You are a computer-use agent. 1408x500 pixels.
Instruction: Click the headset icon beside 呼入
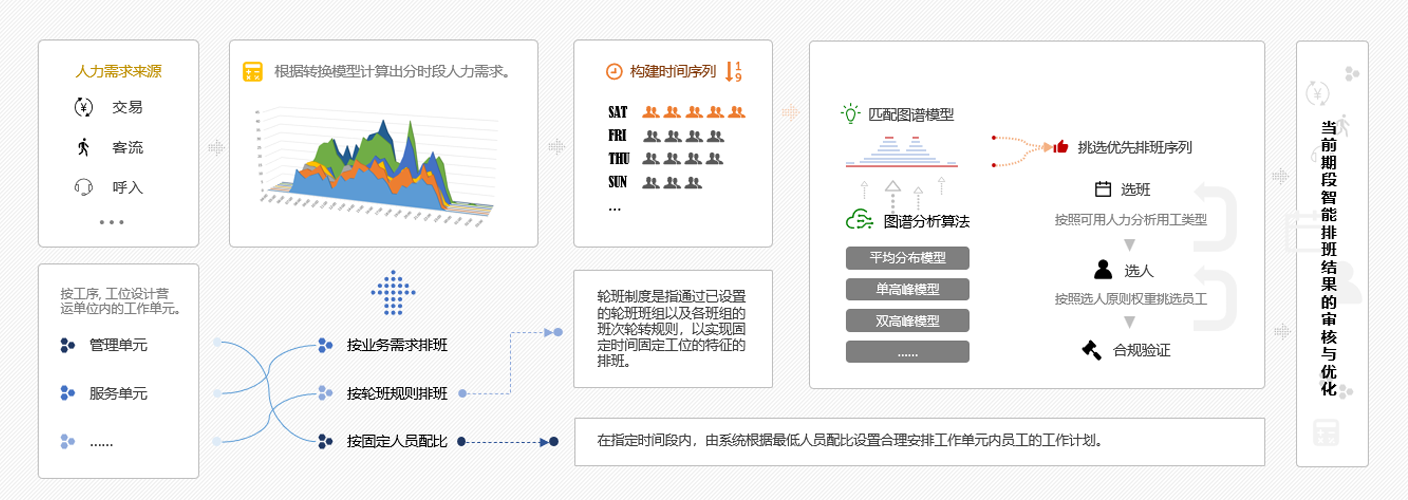[x=84, y=187]
